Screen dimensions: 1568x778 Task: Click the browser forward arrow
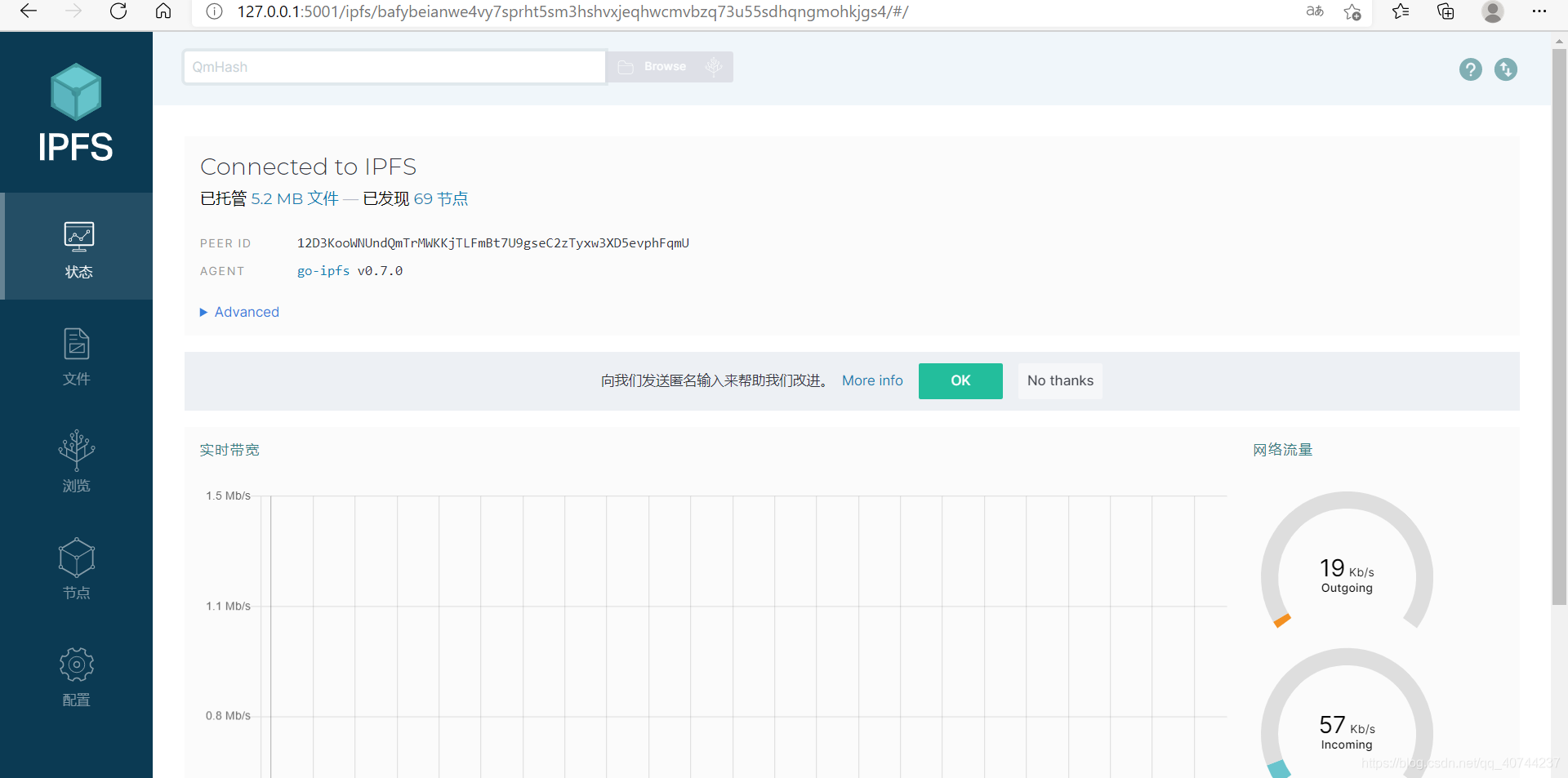(x=73, y=11)
